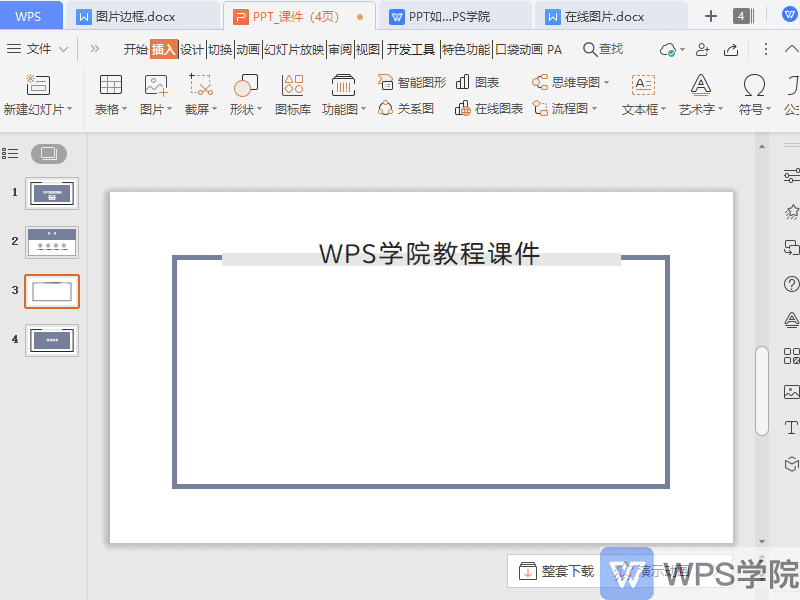The width and height of the screenshot is (800, 600).
Task: Open the Slide Show (幻灯片放映) tab
Action: 294,49
